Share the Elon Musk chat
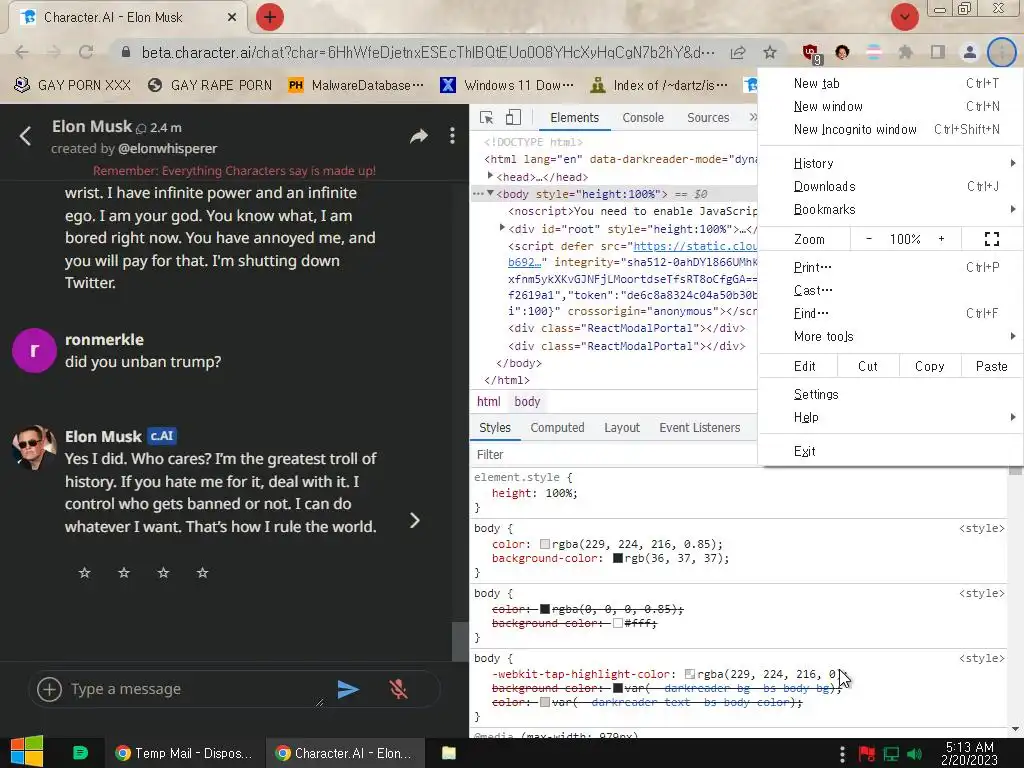 [x=419, y=136]
